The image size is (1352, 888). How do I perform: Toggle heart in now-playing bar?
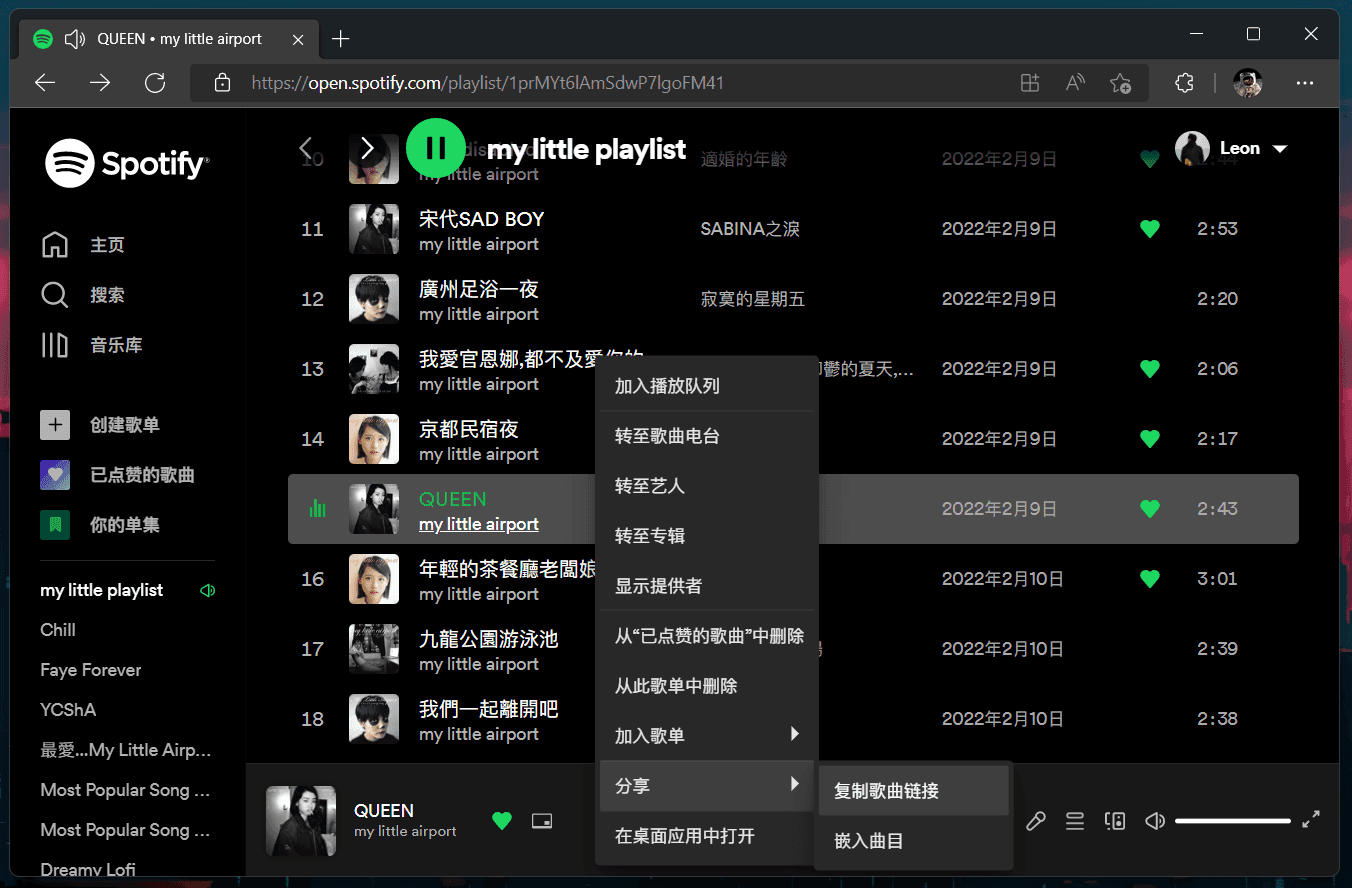click(502, 821)
